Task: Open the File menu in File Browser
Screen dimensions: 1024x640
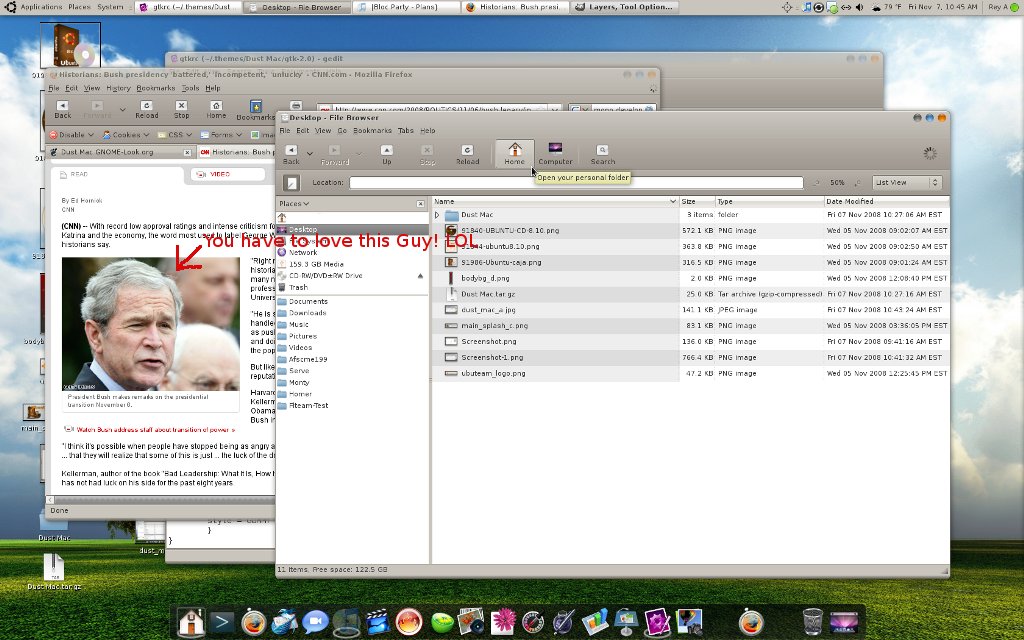Action: [x=285, y=131]
